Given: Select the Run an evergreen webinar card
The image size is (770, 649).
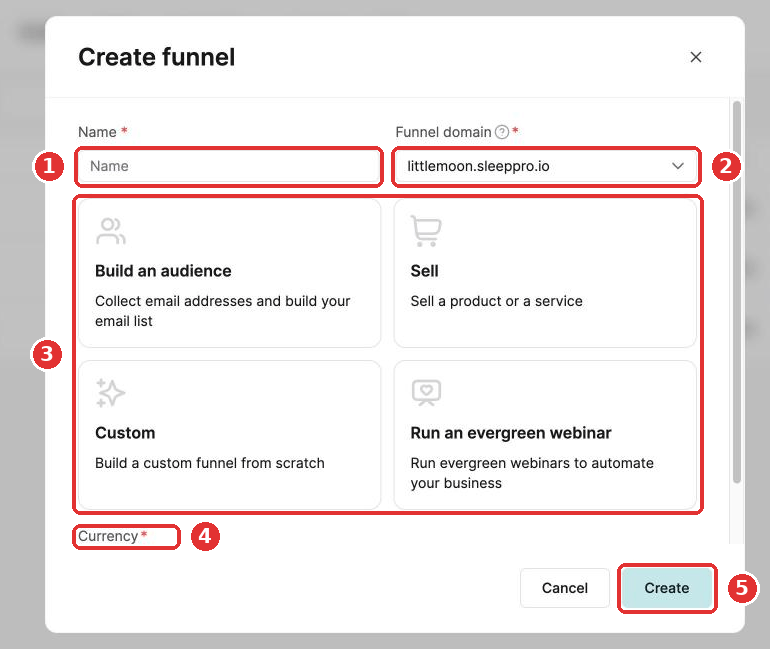Looking at the screenshot, I should [x=545, y=435].
